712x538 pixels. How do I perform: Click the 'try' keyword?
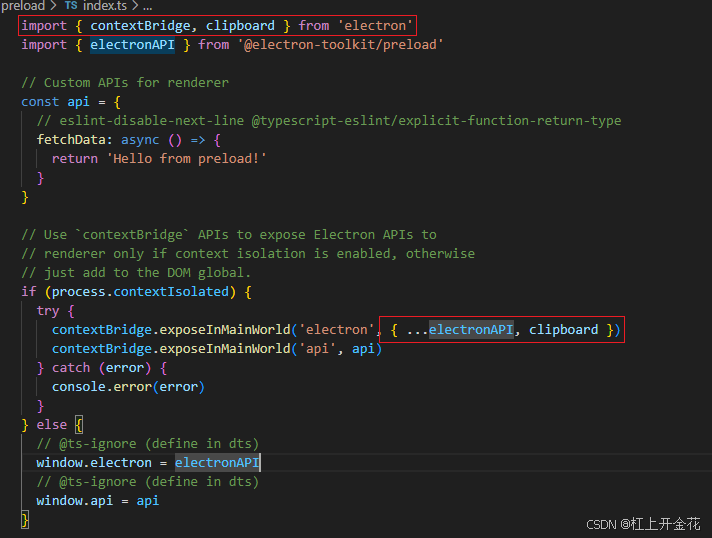pos(48,311)
